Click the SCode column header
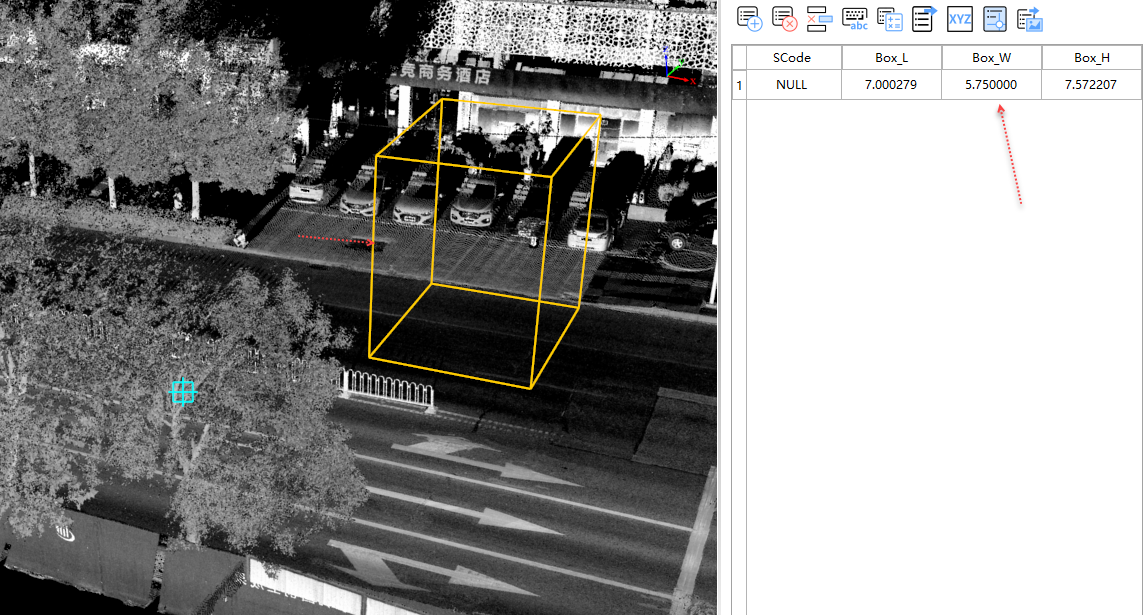Screen dimensions: 1144x615 tap(792, 58)
